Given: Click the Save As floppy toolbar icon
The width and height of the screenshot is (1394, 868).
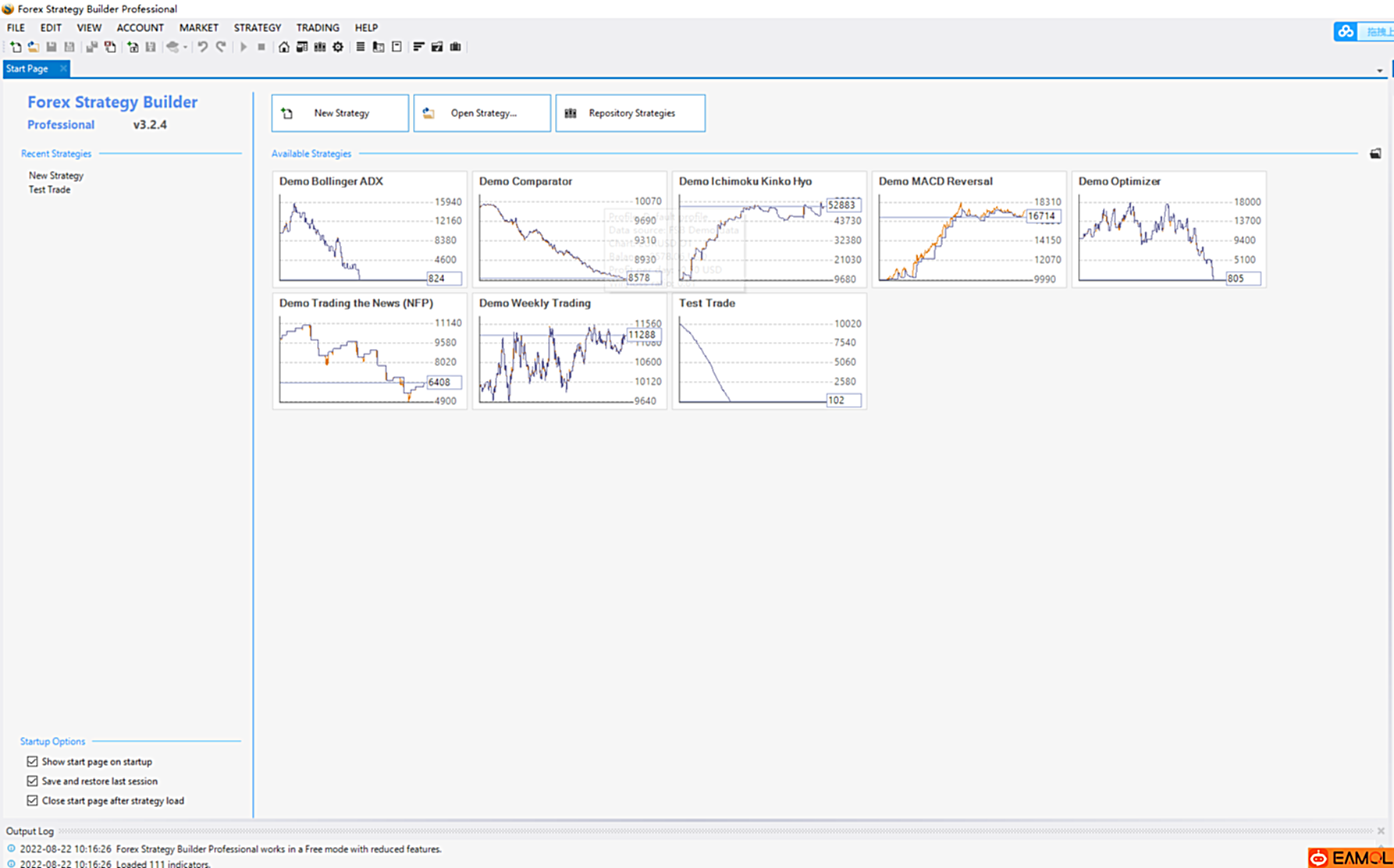Looking at the screenshot, I should pos(69,47).
